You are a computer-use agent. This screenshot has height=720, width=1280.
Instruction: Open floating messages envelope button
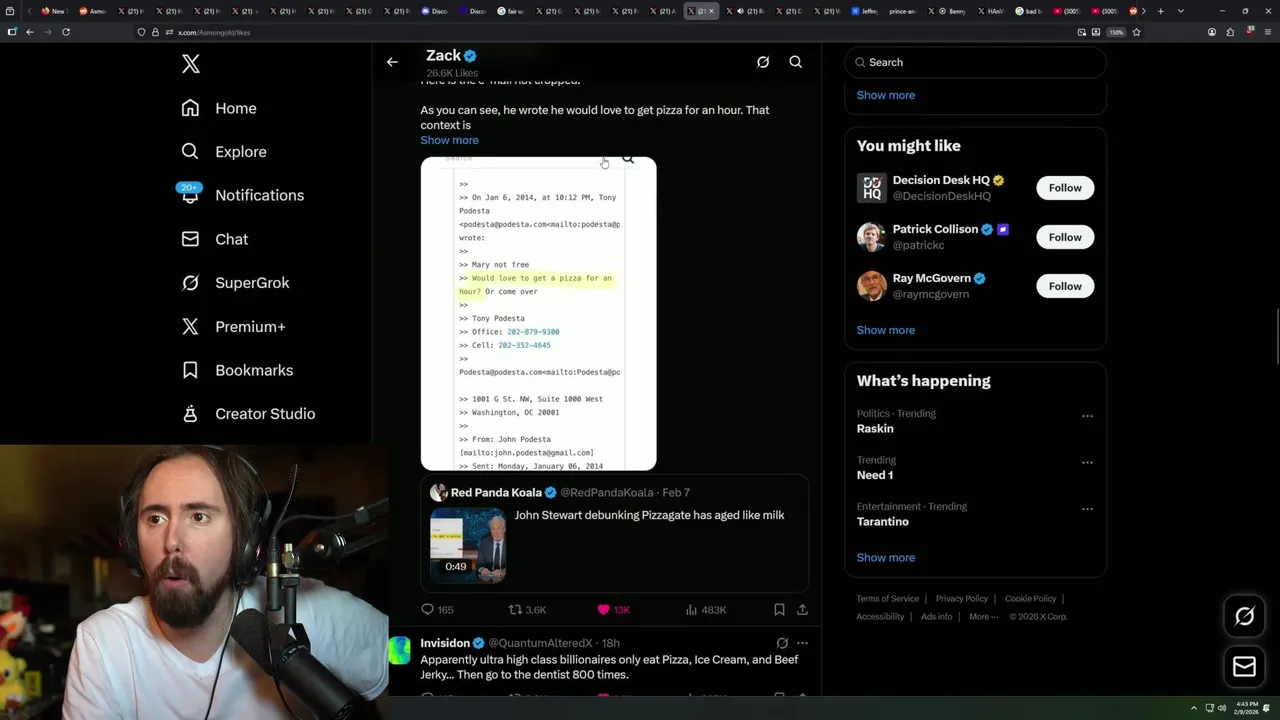1244,666
